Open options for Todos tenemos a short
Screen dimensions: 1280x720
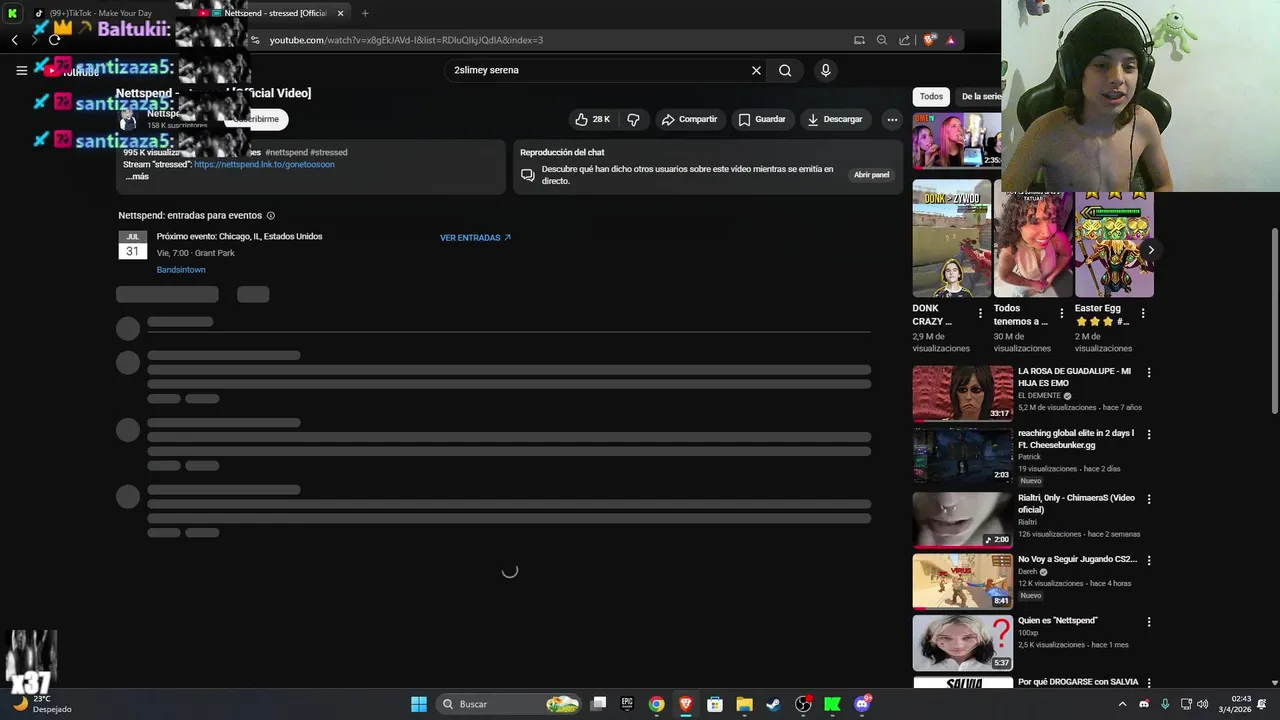pos(1062,313)
